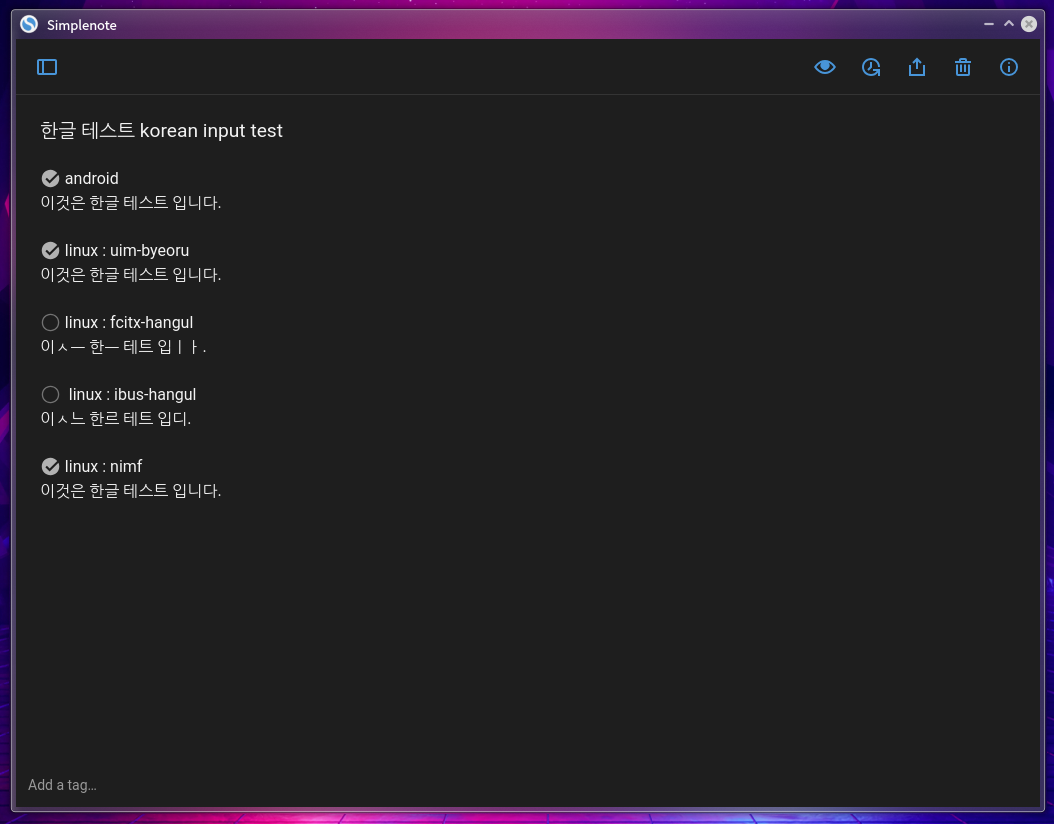Uncheck the linux : nimf checkbox
1054x824 pixels.
(x=50, y=466)
